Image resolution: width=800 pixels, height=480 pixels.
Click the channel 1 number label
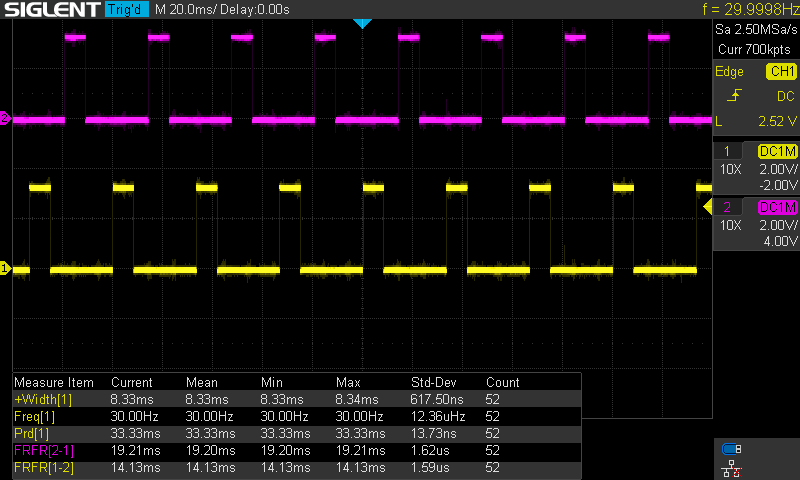[727, 151]
